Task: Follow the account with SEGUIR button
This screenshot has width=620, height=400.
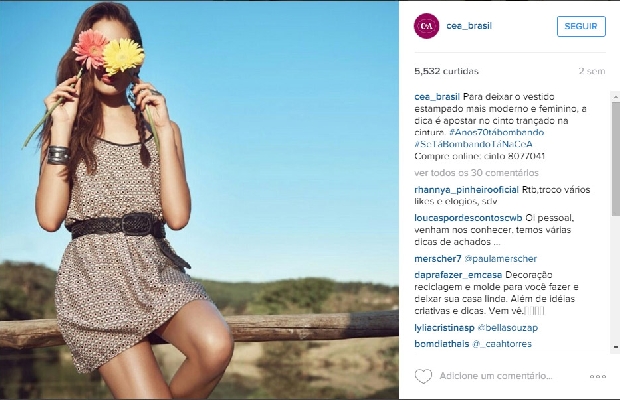Action: (x=581, y=26)
